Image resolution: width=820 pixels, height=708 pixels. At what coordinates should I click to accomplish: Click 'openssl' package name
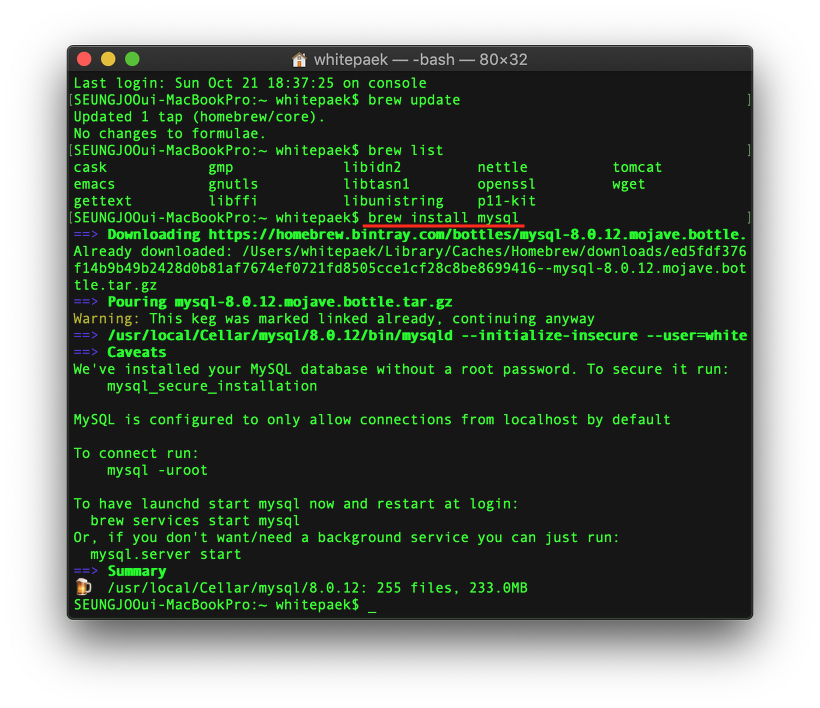pos(506,185)
